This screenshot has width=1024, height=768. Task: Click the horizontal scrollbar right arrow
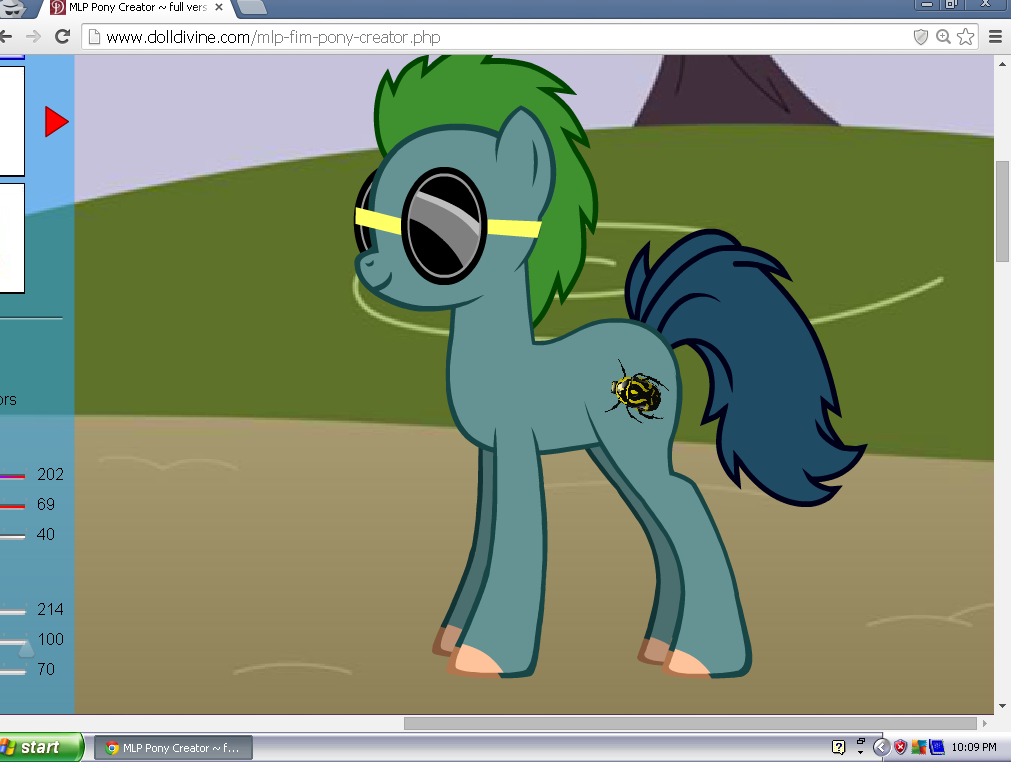[x=985, y=723]
